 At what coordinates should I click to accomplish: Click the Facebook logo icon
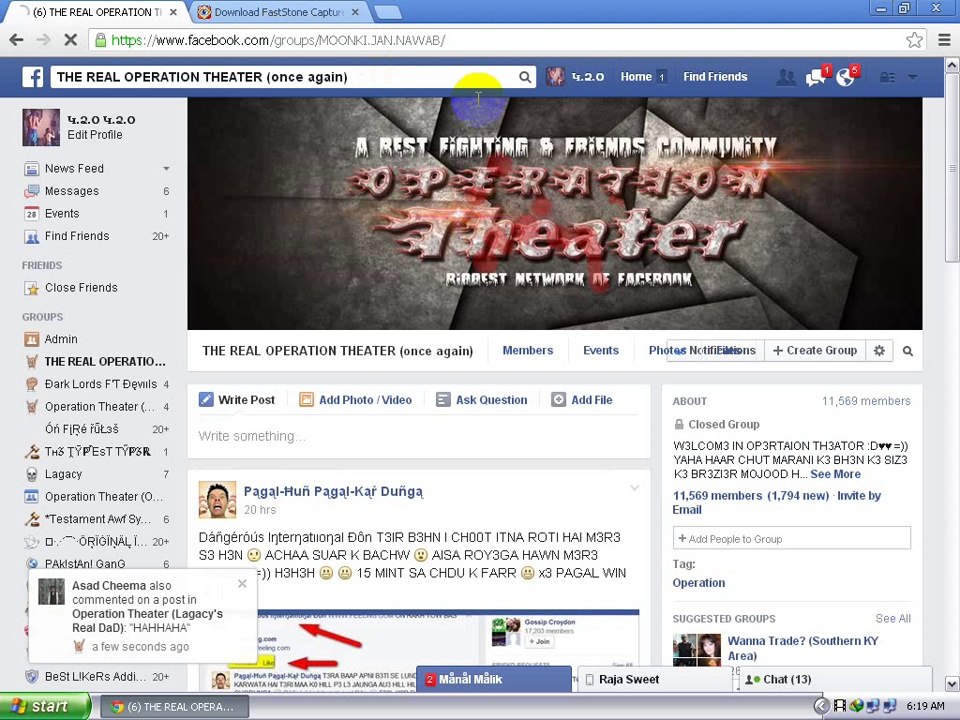(32, 77)
